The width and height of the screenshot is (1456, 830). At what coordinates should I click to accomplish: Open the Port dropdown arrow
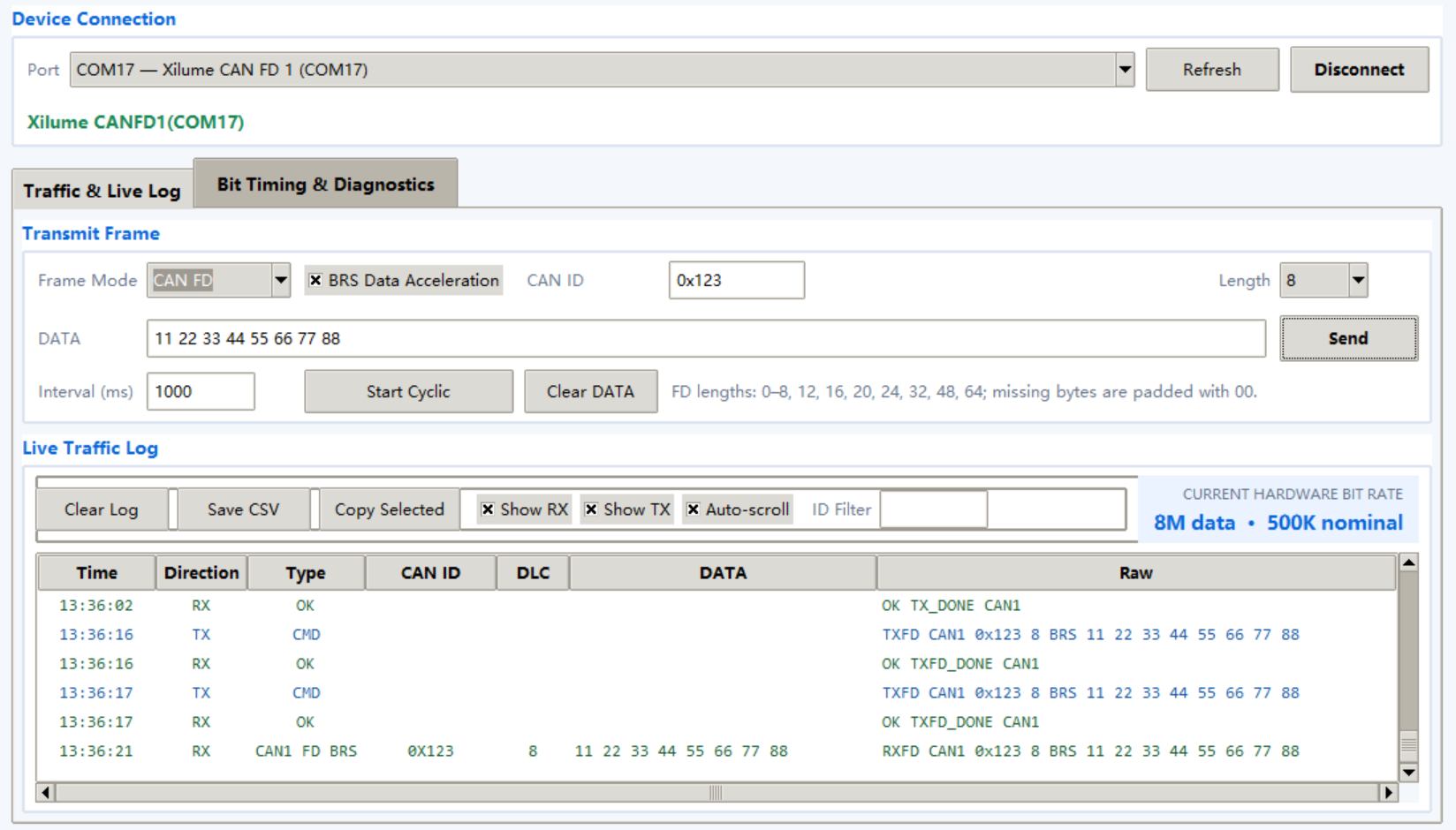1124,70
